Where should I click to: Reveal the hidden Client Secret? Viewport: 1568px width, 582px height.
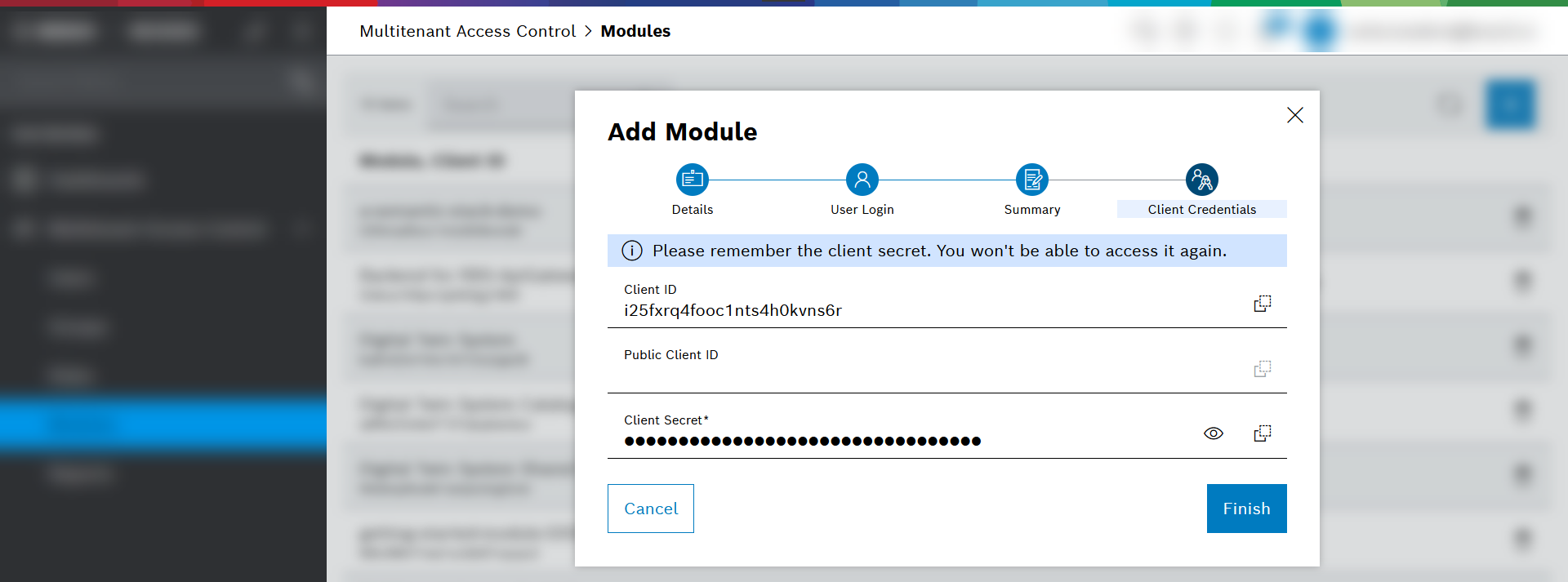click(x=1214, y=433)
